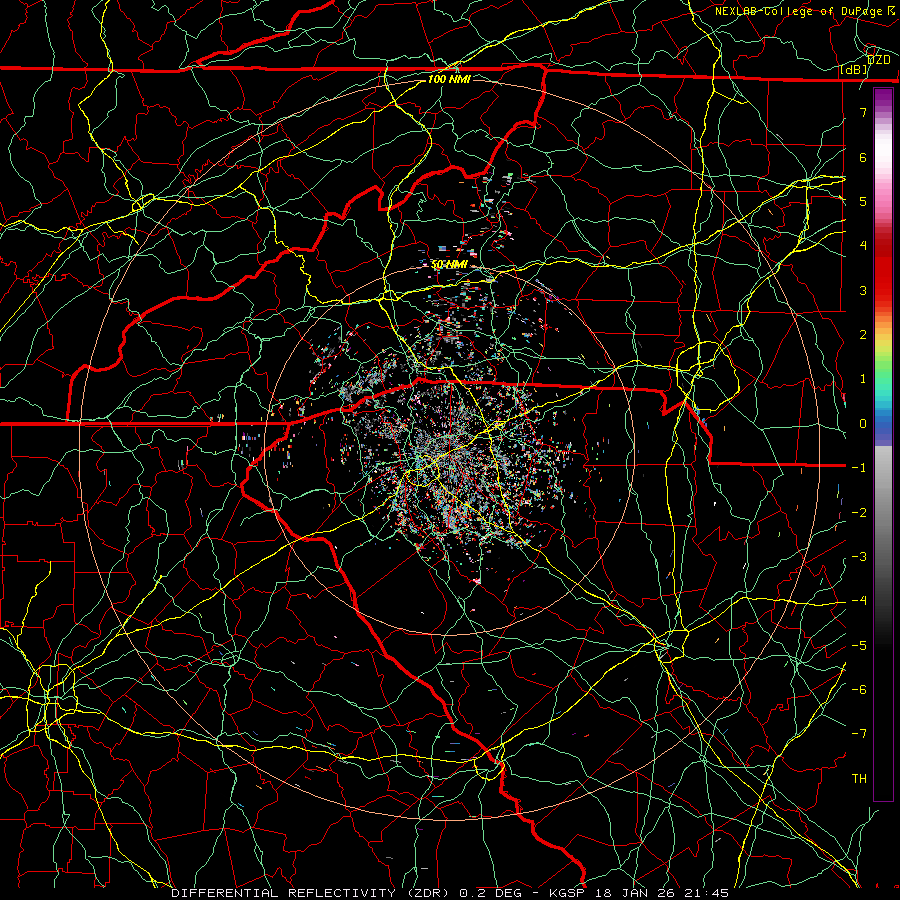900x900 pixels.
Task: Click the -4 value on the color scale
Action: (x=859, y=601)
